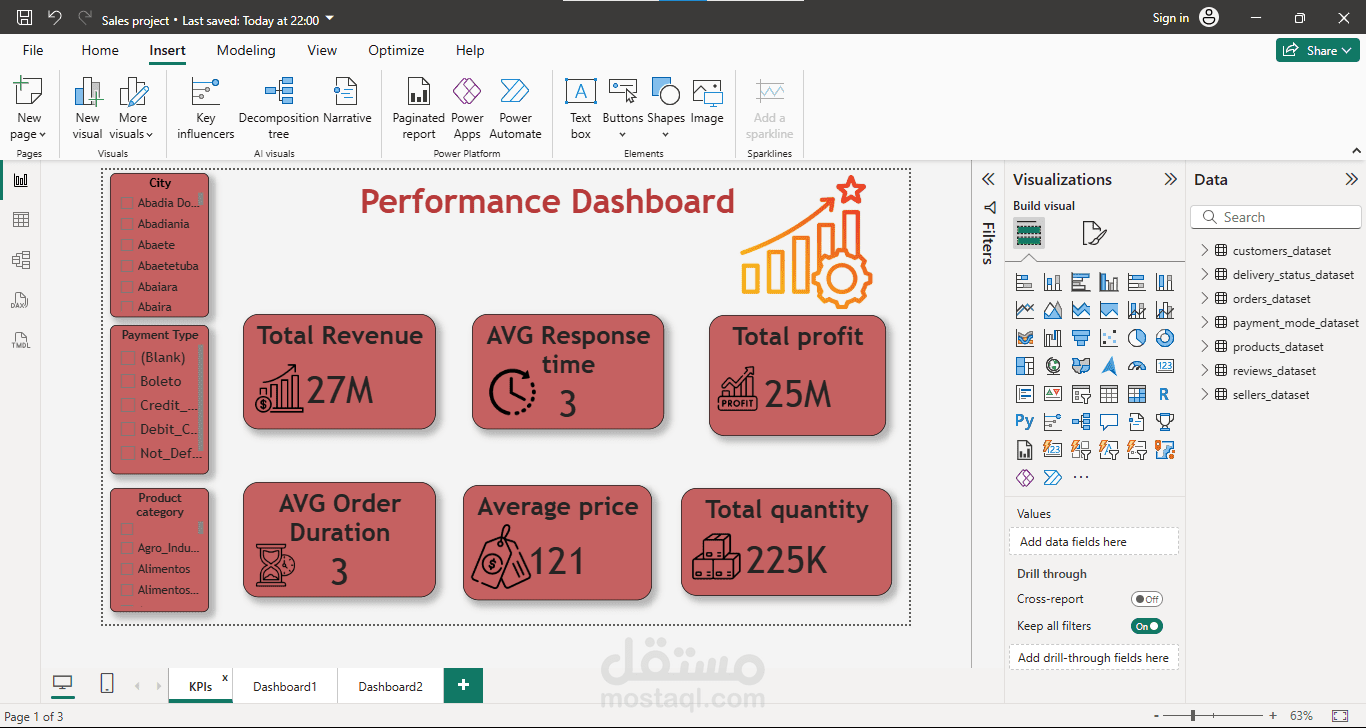This screenshot has width=1366, height=728.
Task: Select the Line chart visualization
Action: (1024, 310)
